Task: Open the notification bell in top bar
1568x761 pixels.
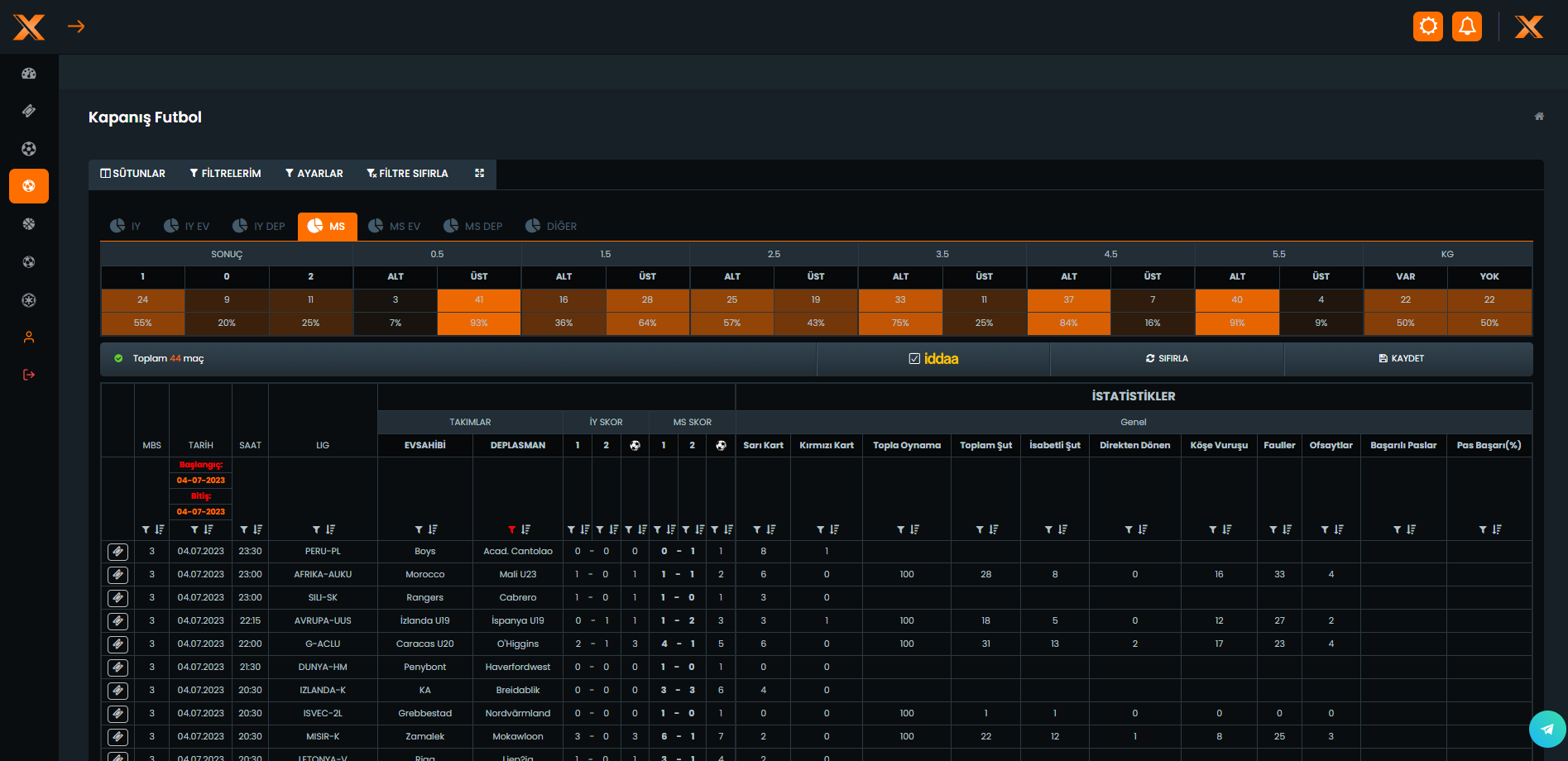Action: tap(1466, 26)
